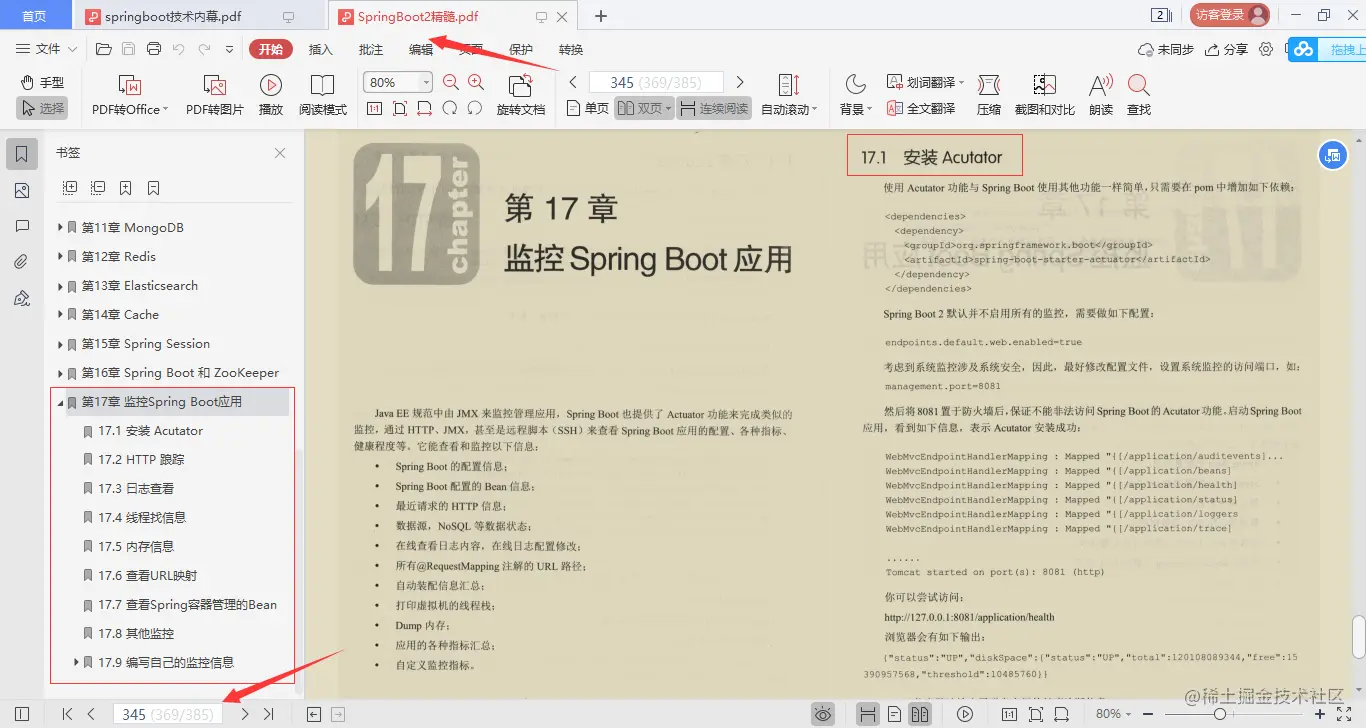The width and height of the screenshot is (1366, 728).
Task: Go to previous page in ribbon
Action: (572, 82)
